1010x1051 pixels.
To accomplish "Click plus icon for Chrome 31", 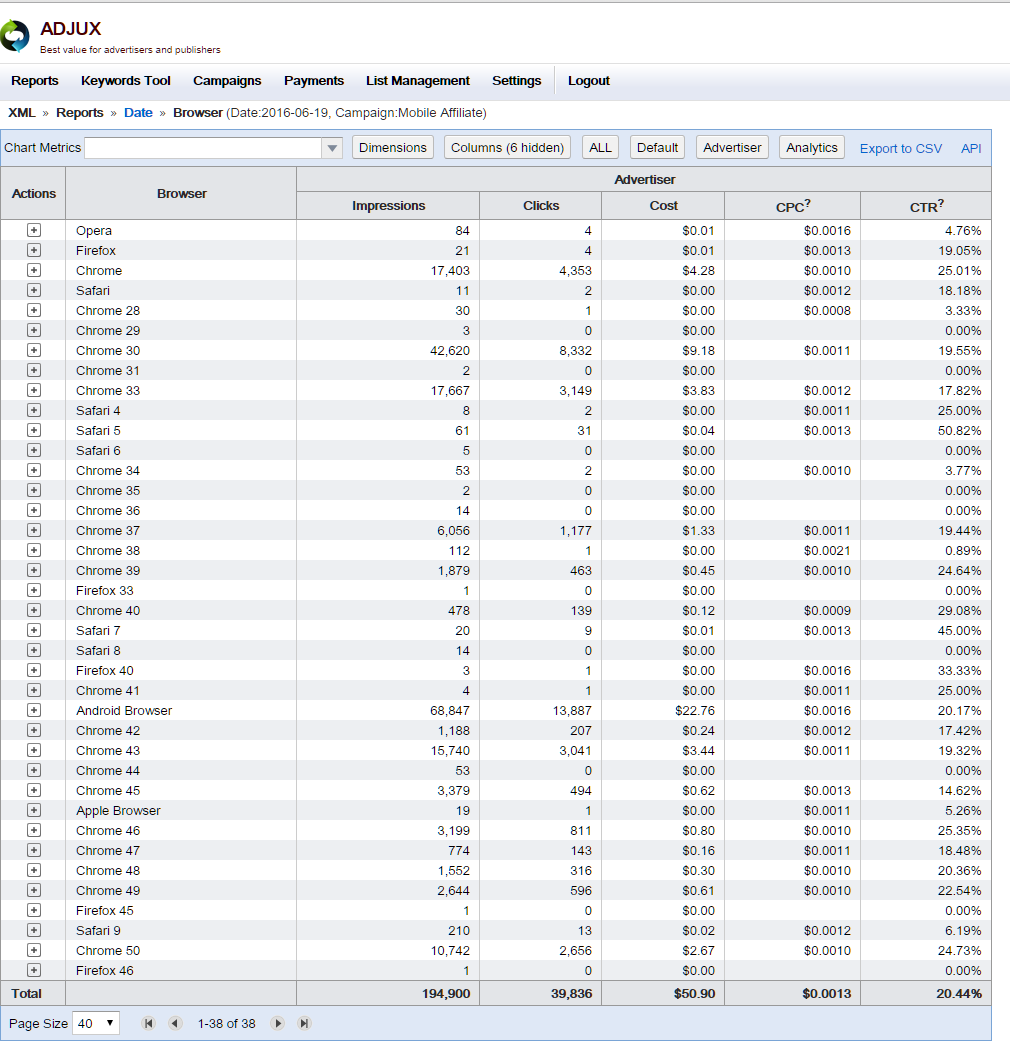I will point(34,370).
